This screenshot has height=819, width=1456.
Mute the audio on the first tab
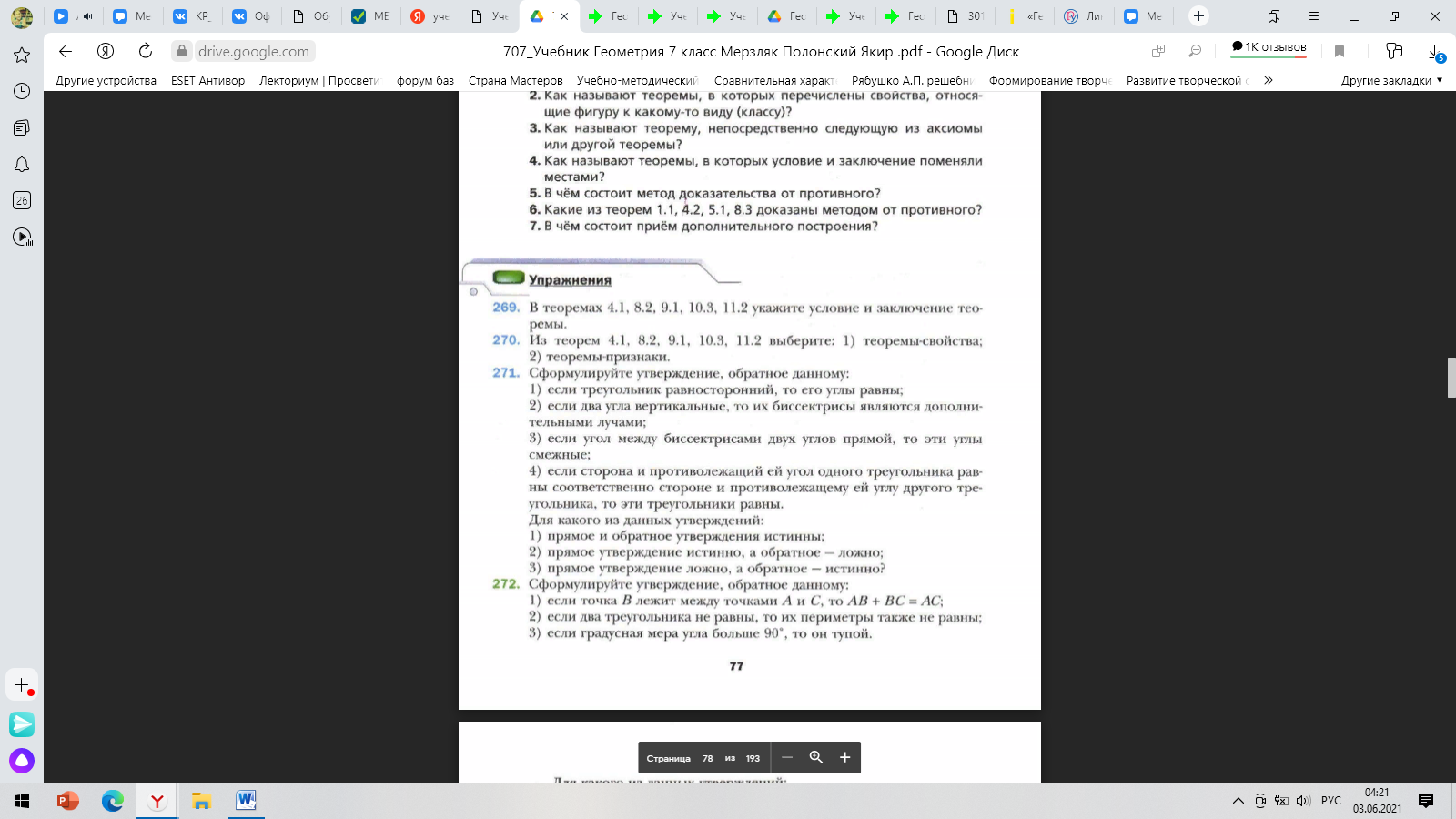tap(87, 16)
